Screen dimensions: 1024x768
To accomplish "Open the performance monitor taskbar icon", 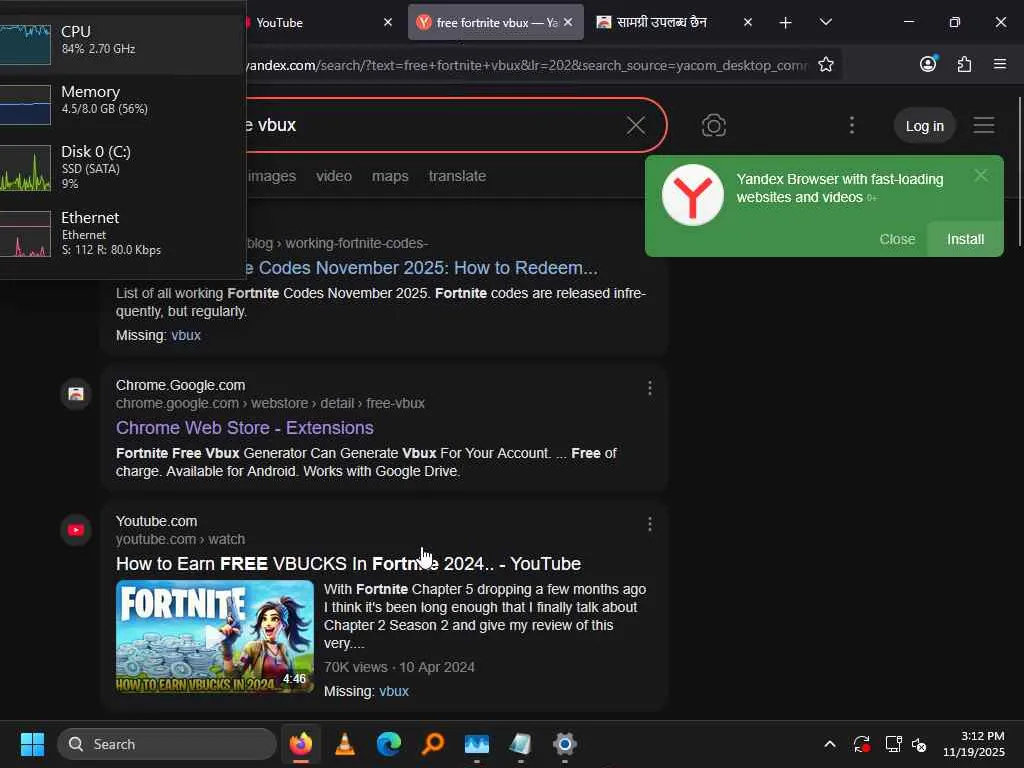I will pos(477,744).
